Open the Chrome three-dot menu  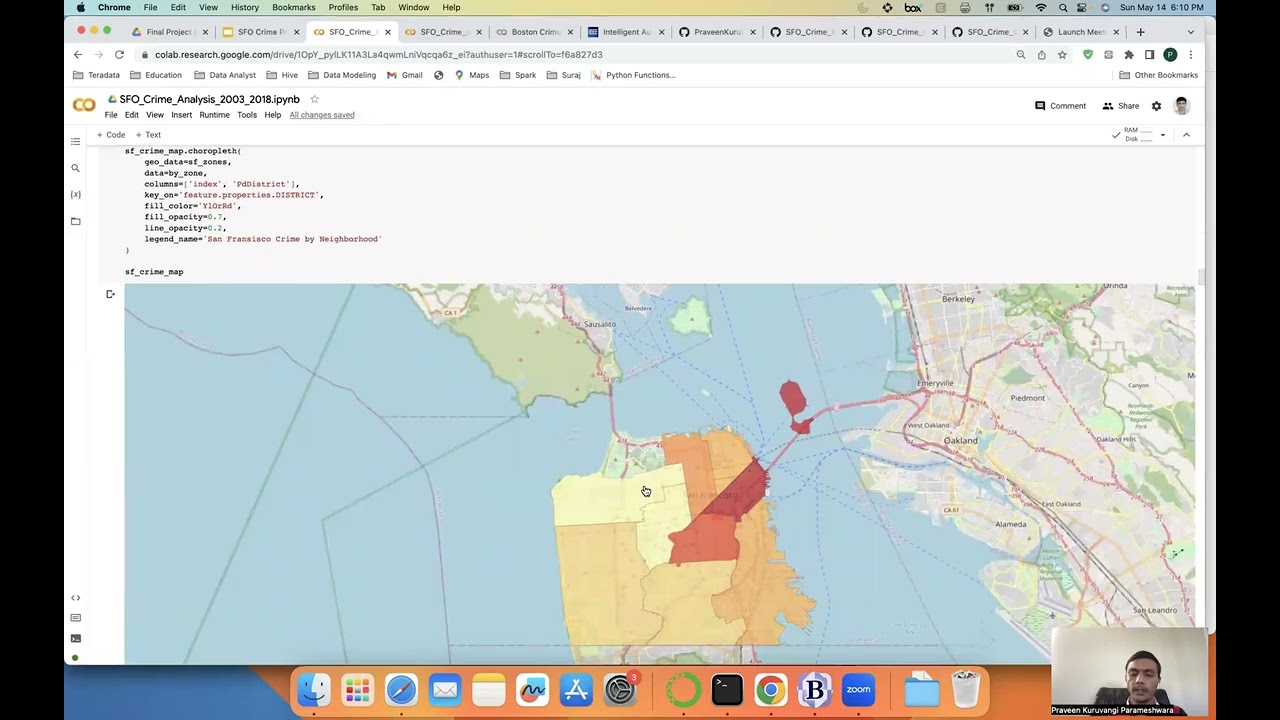pos(1190,55)
